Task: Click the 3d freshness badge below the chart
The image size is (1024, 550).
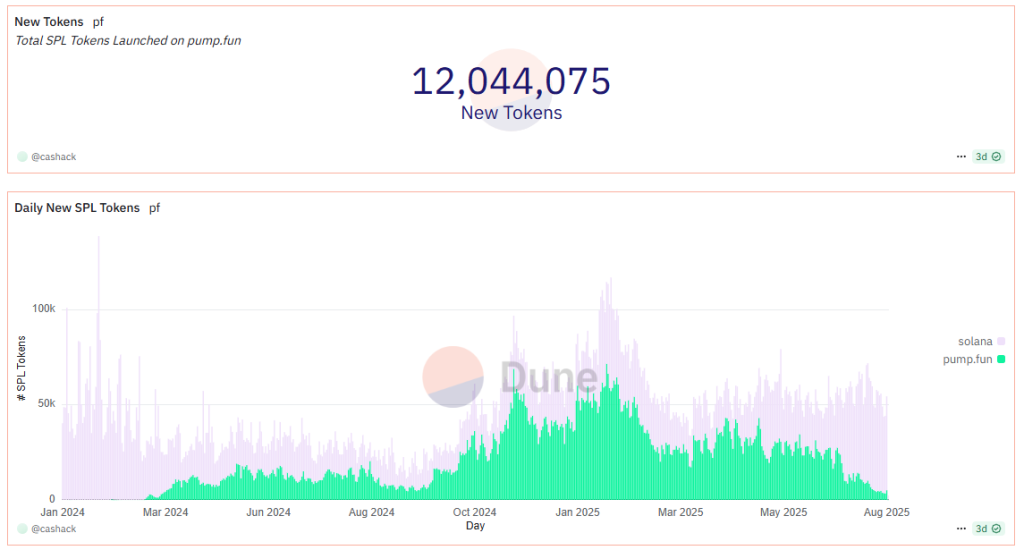Action: click(x=982, y=528)
